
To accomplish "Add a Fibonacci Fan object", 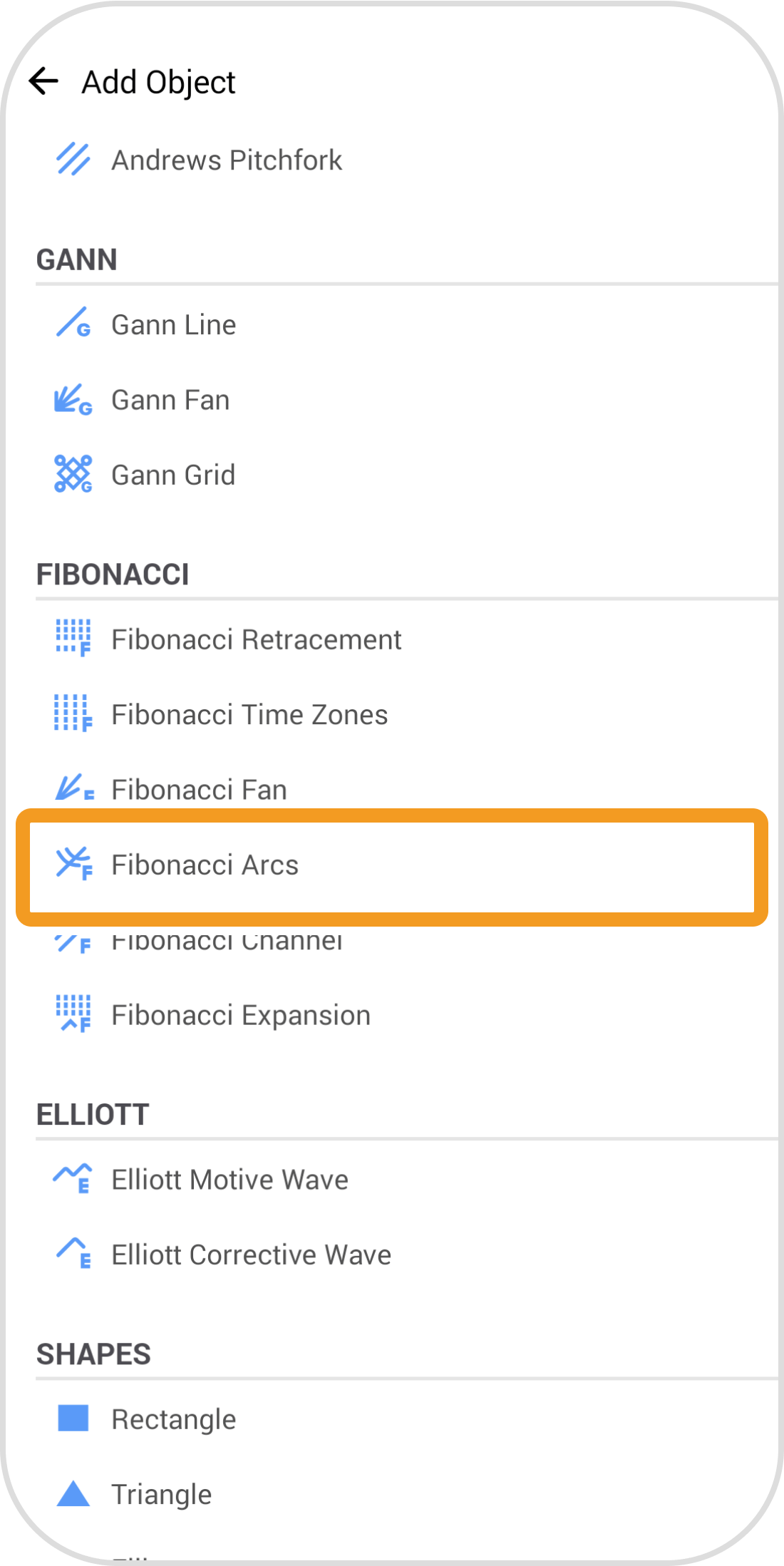I will pos(199,789).
